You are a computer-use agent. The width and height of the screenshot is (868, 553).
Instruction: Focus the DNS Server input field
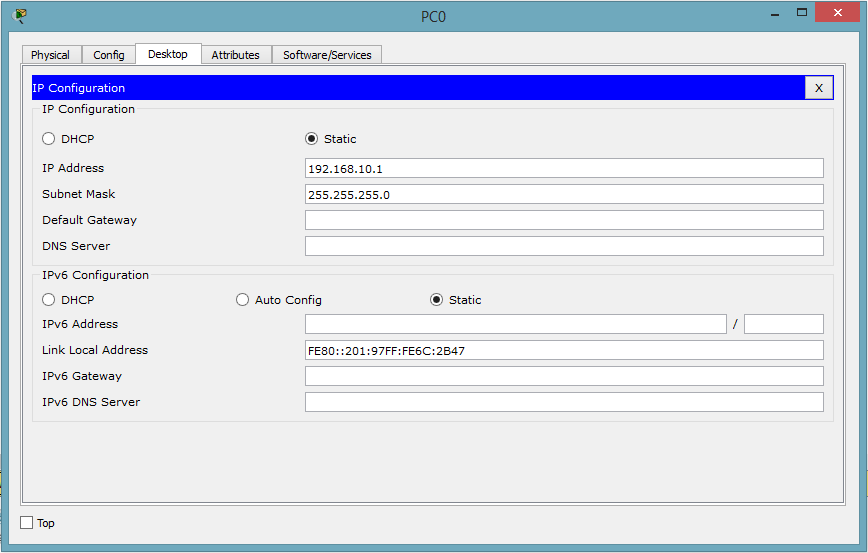[x=564, y=246]
